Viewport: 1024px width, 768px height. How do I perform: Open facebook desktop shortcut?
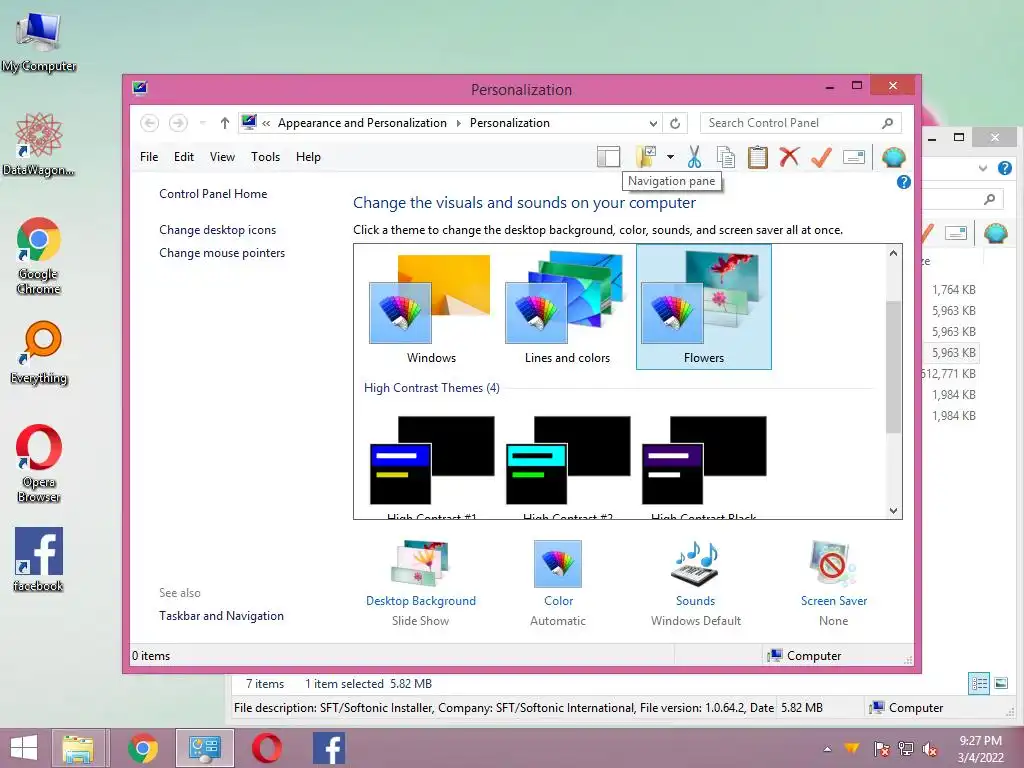click(39, 560)
